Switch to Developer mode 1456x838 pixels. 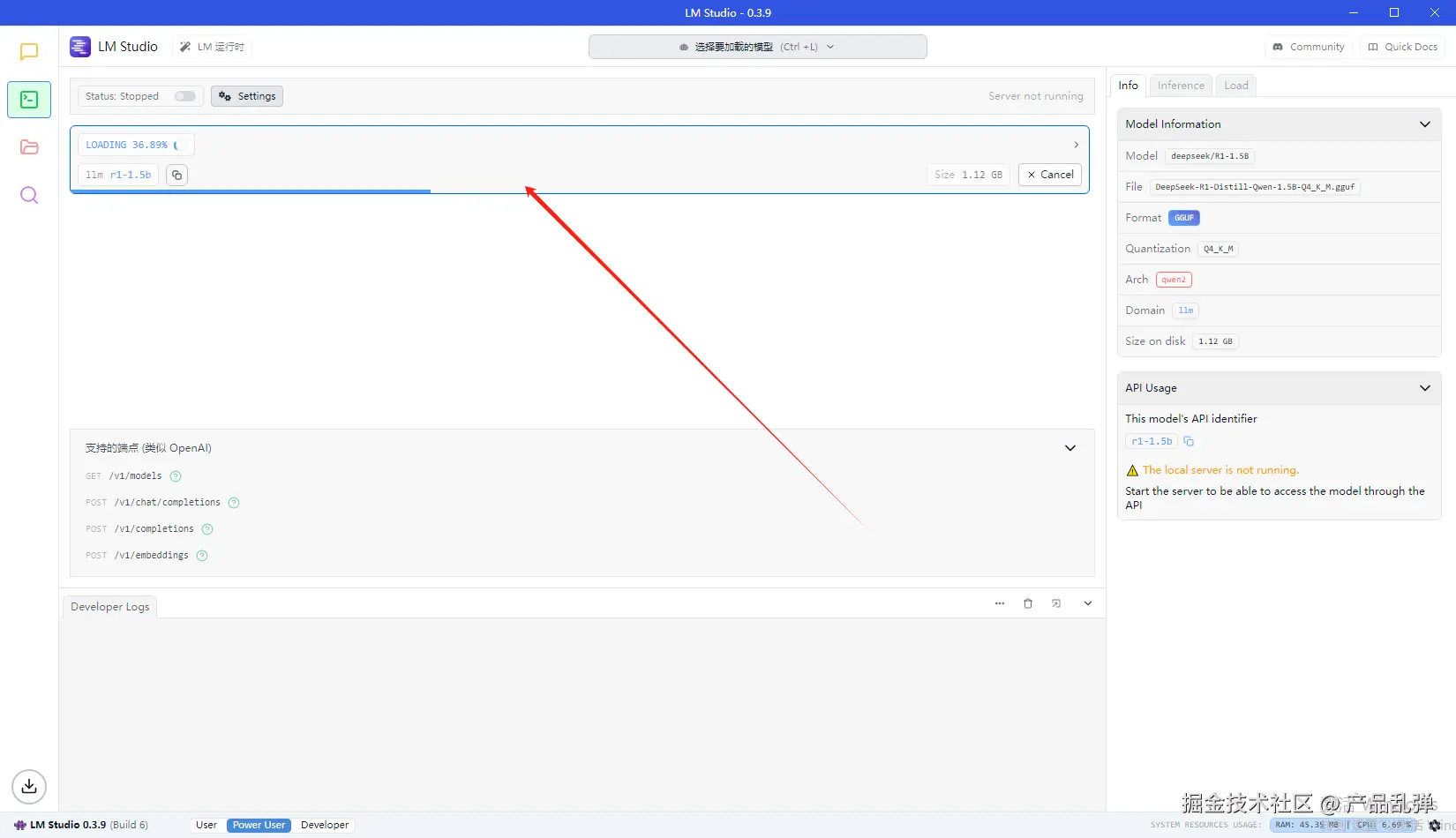click(325, 826)
